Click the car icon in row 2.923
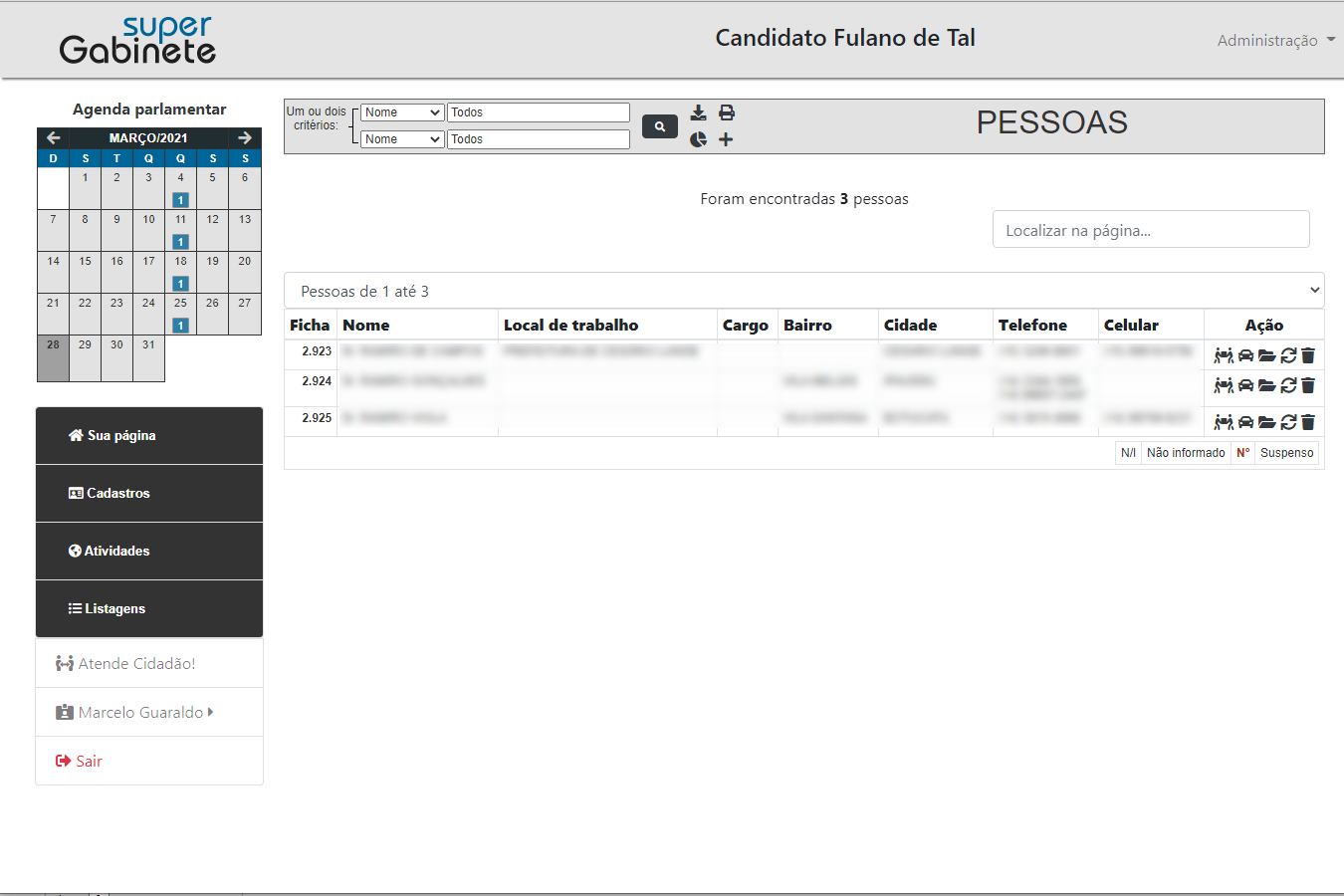1344x896 pixels. 1245,355
